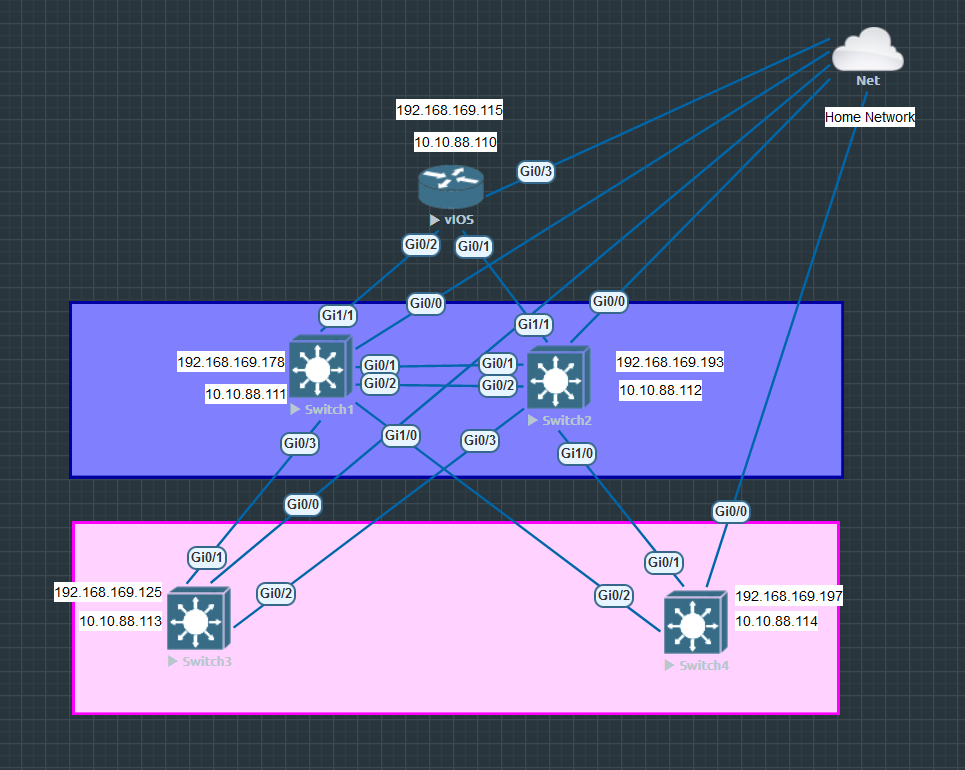Select the Switch4 switch icon
The image size is (965, 770).
tap(696, 623)
